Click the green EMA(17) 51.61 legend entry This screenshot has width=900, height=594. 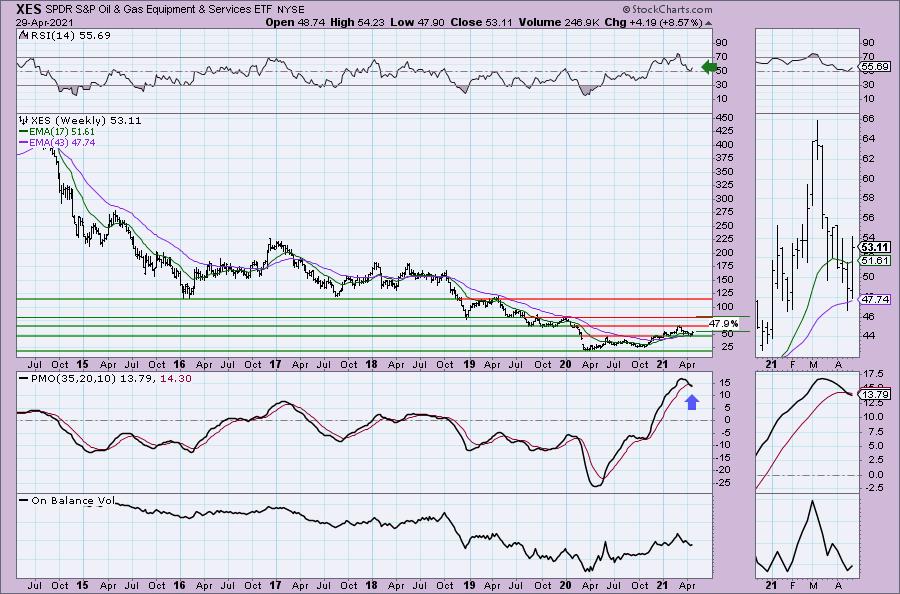pos(57,131)
